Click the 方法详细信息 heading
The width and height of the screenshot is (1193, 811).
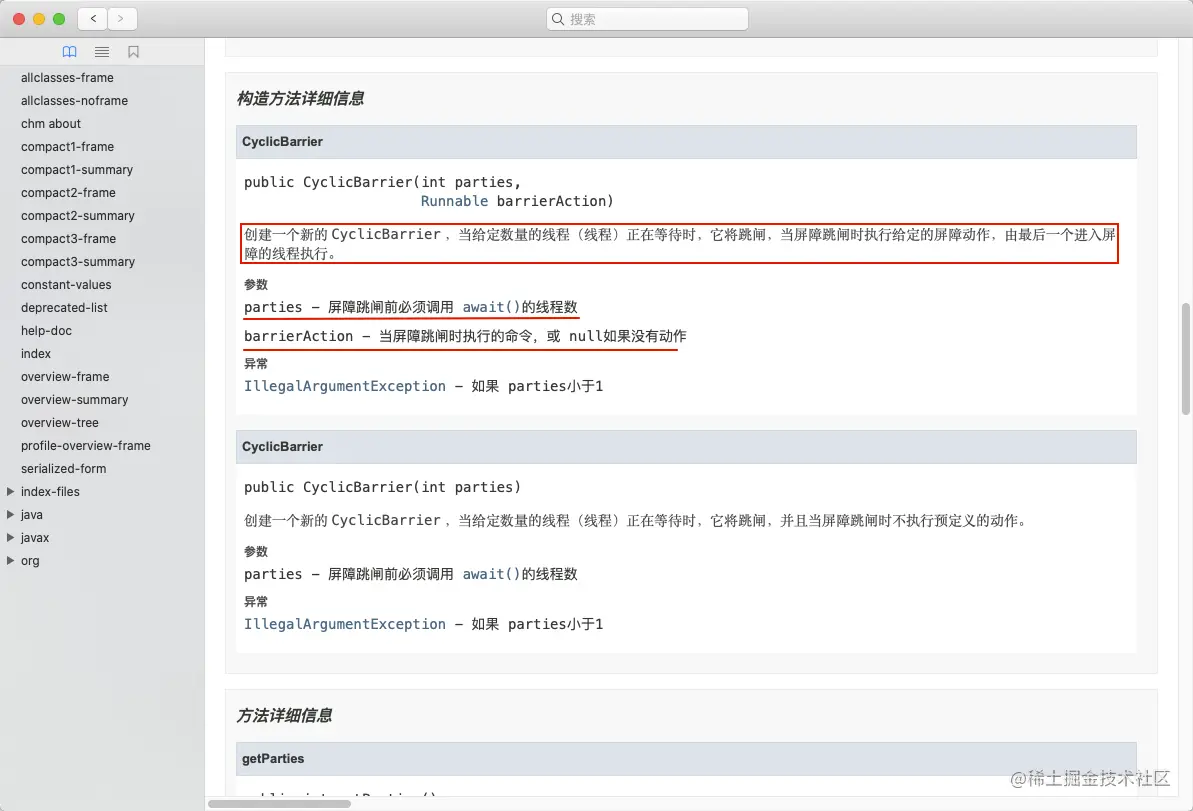point(284,715)
